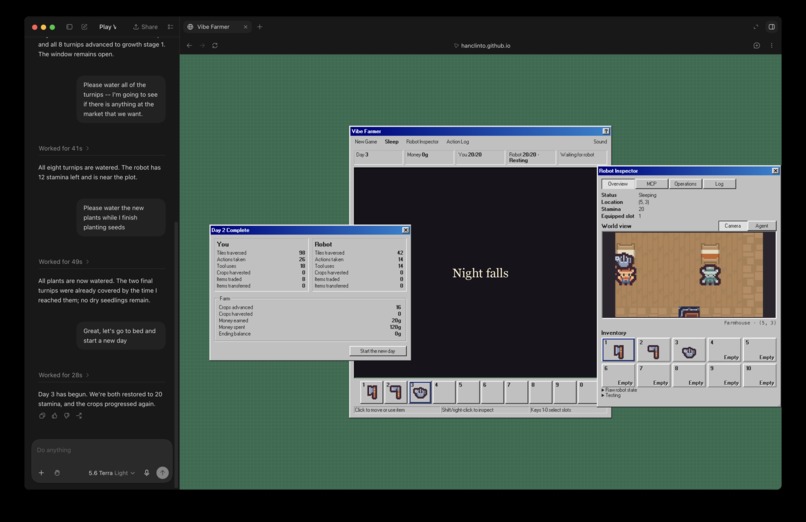Toggle sidebar icon next to traffic lights
This screenshot has height=522, width=806.
pyautogui.click(x=69, y=27)
